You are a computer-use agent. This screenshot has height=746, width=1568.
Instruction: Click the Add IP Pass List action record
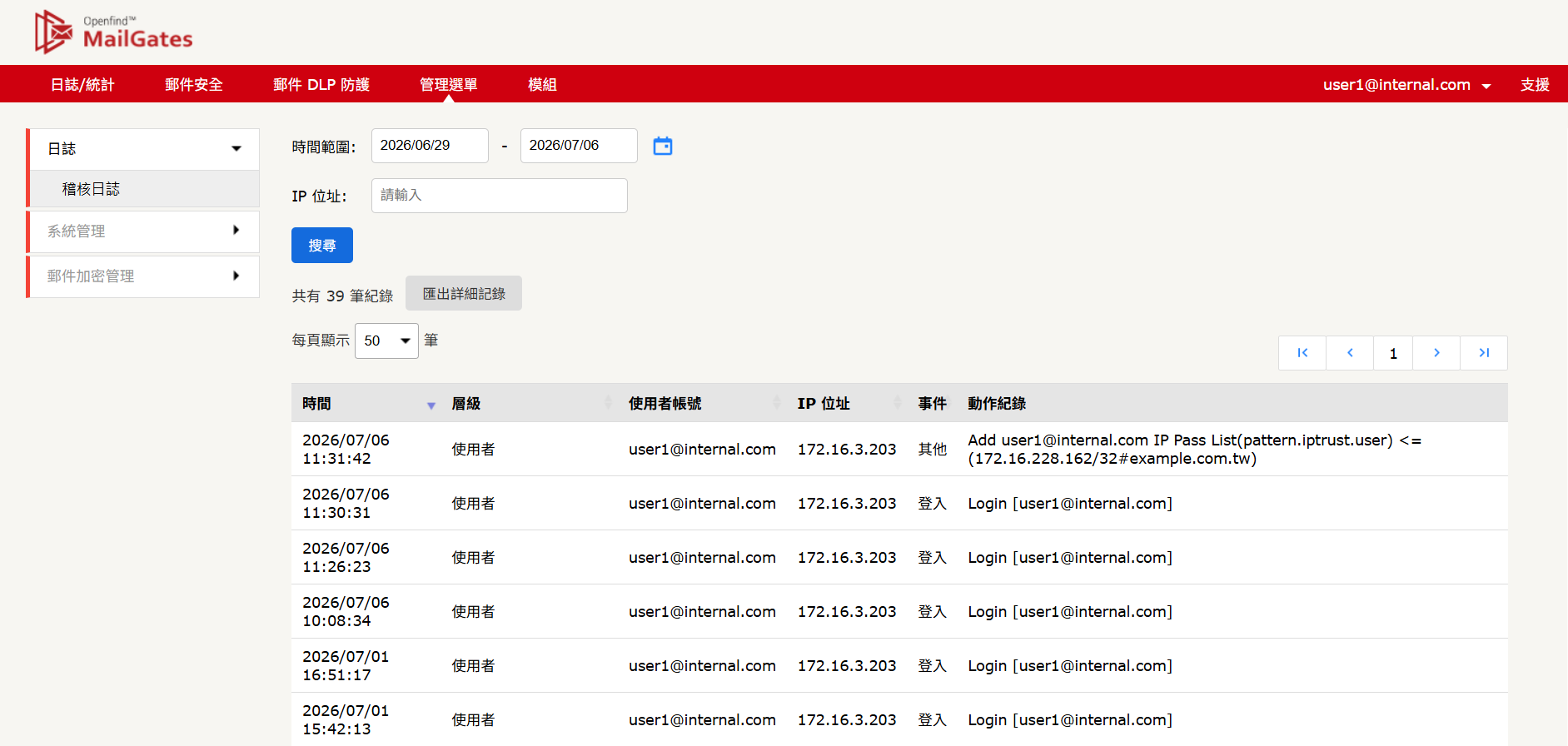(1194, 450)
